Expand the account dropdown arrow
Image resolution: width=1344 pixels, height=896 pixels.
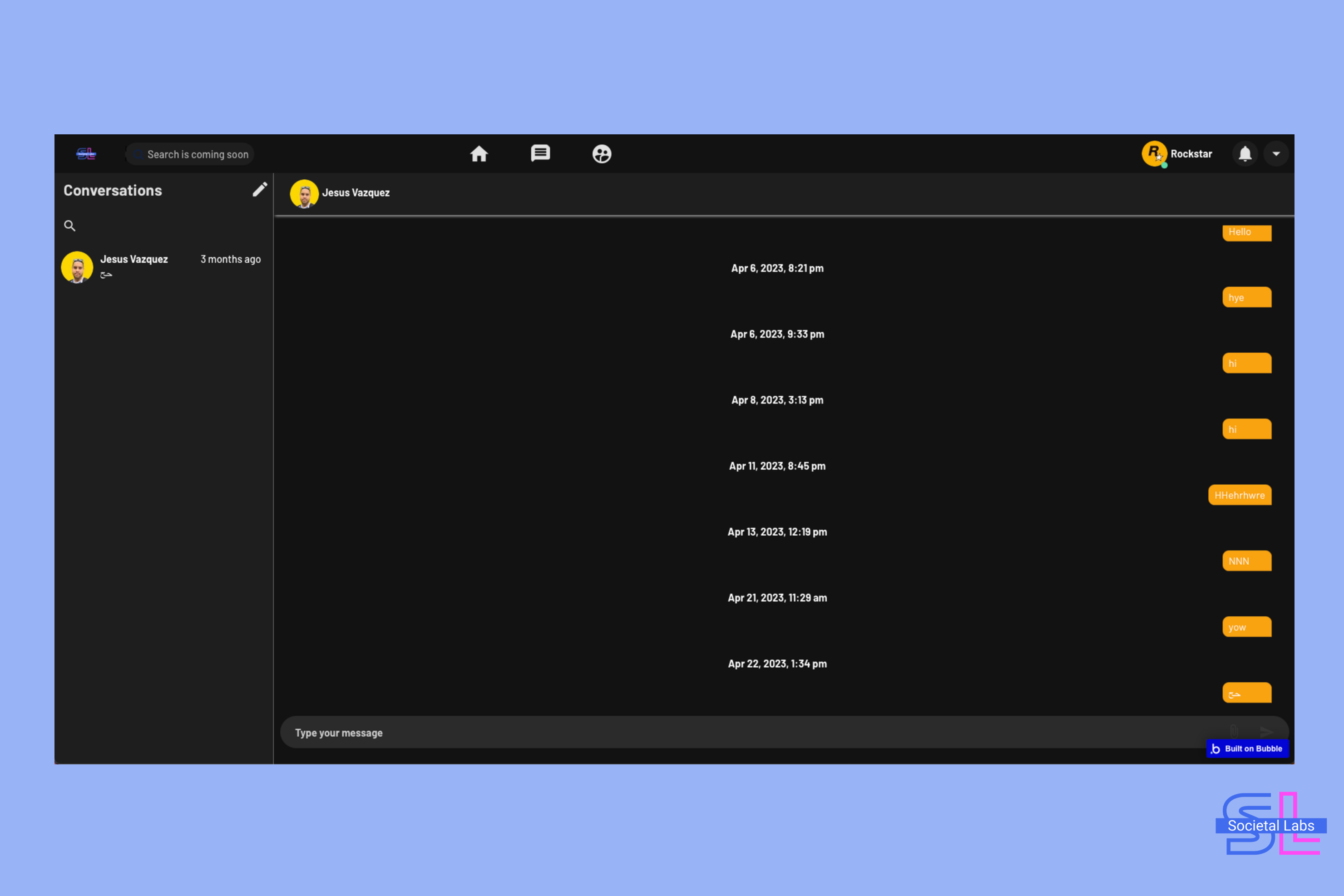(1275, 154)
